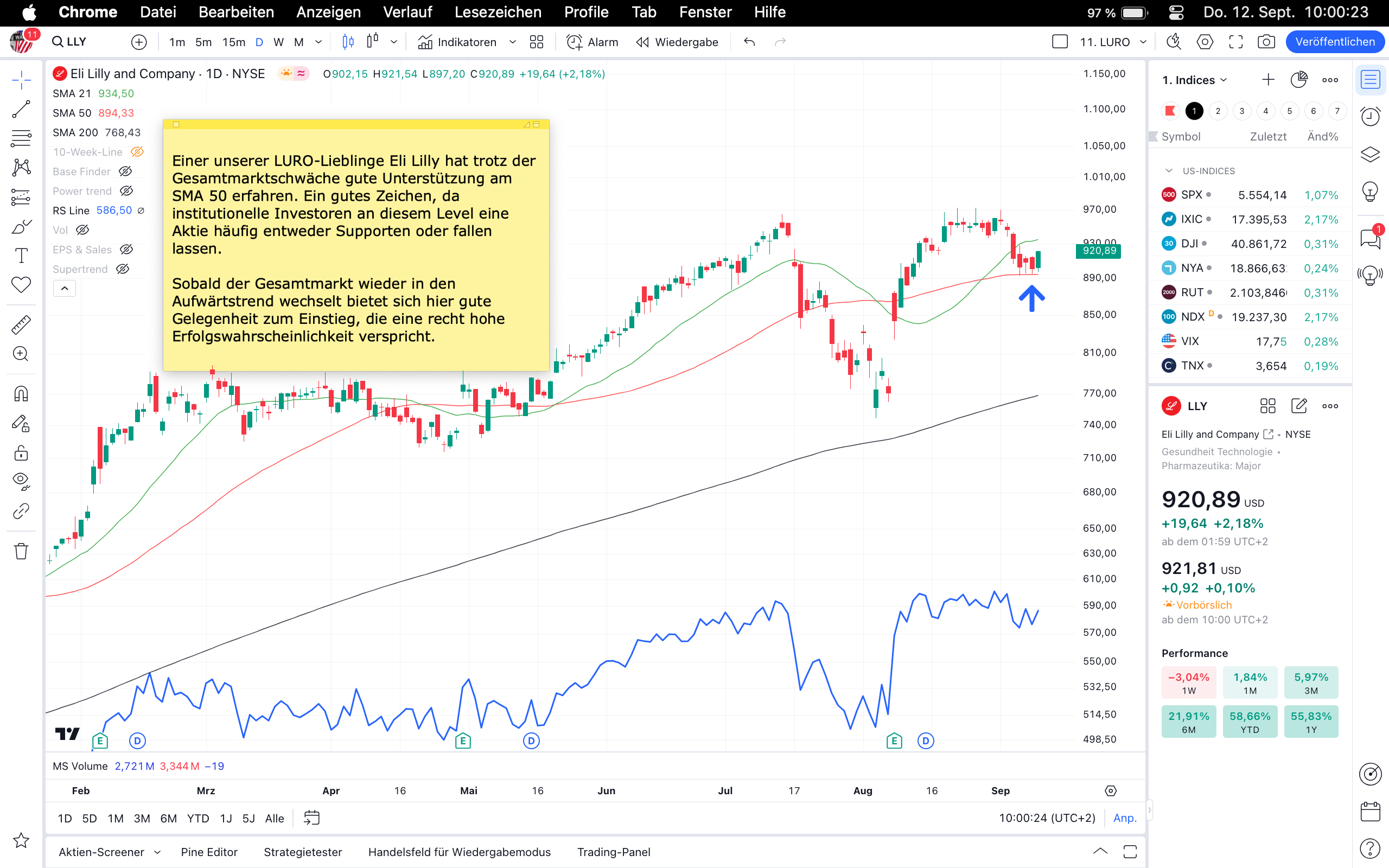Screen dimensions: 1389x868
Task: Click the trash remove drawings icon
Action: click(x=21, y=551)
